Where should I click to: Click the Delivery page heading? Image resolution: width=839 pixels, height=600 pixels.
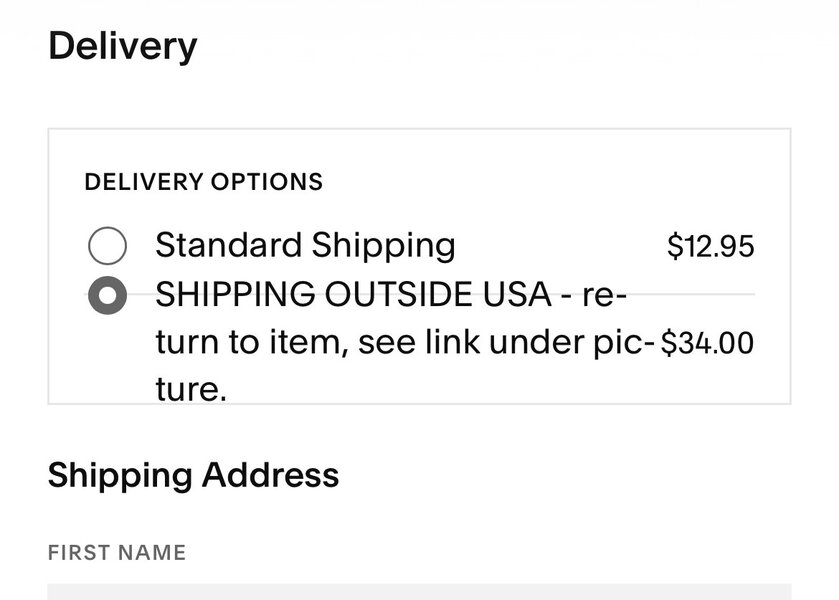pos(122,46)
